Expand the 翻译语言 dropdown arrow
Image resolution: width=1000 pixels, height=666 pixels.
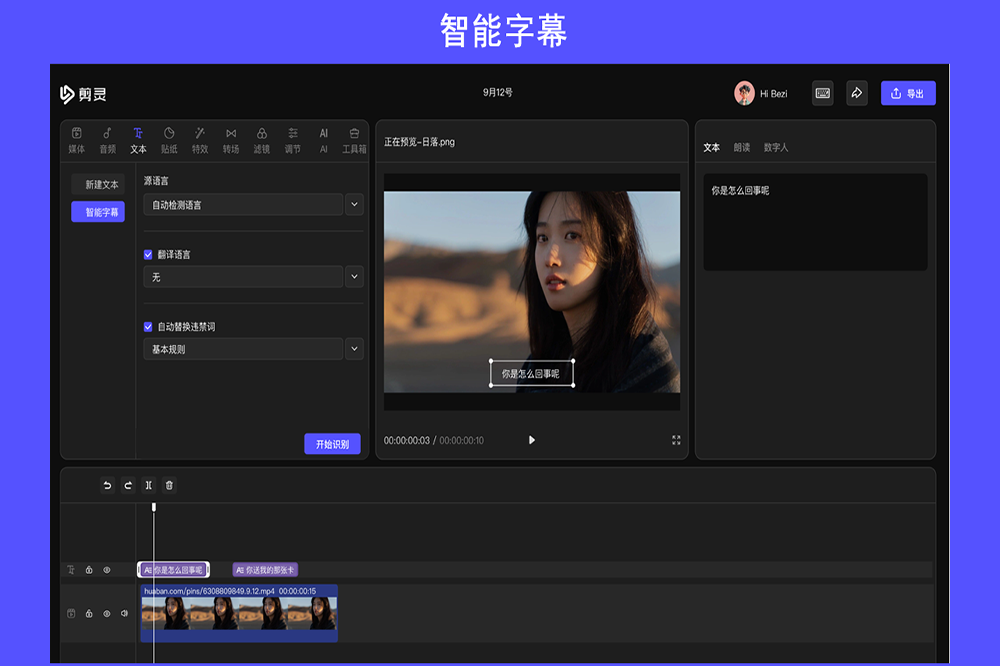click(x=354, y=277)
